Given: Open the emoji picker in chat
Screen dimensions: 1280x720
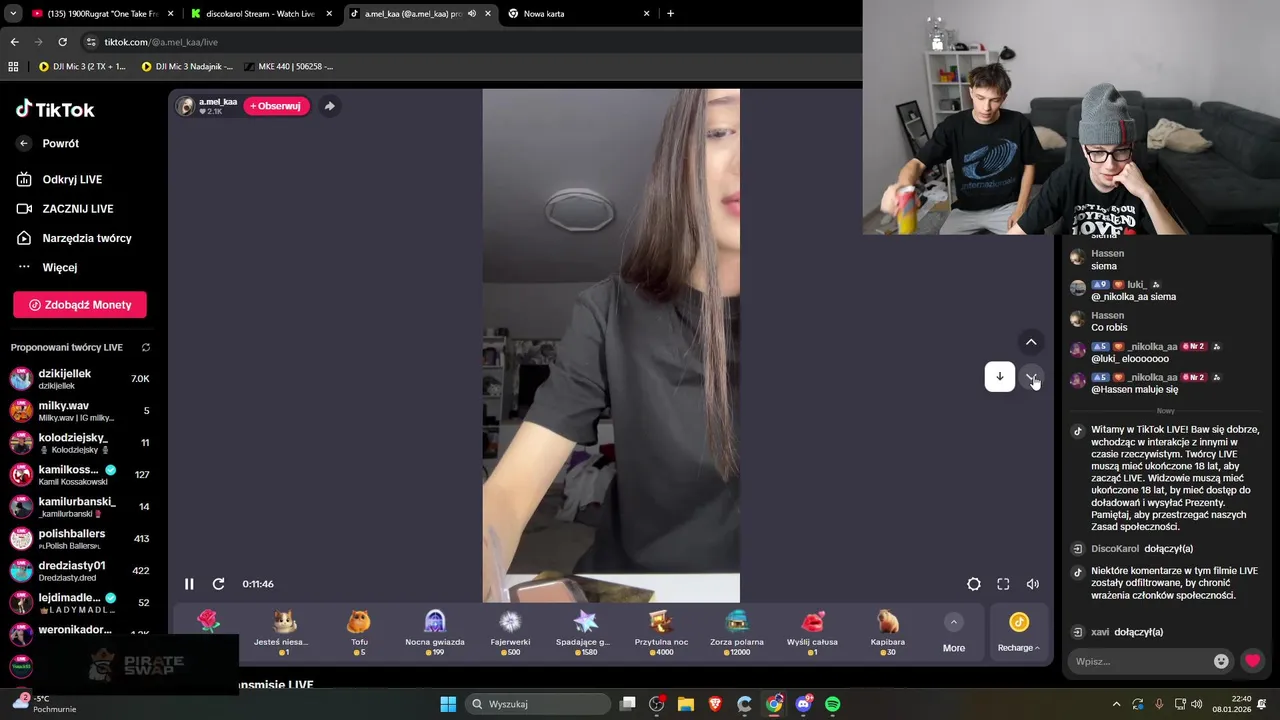Looking at the screenshot, I should (1221, 661).
